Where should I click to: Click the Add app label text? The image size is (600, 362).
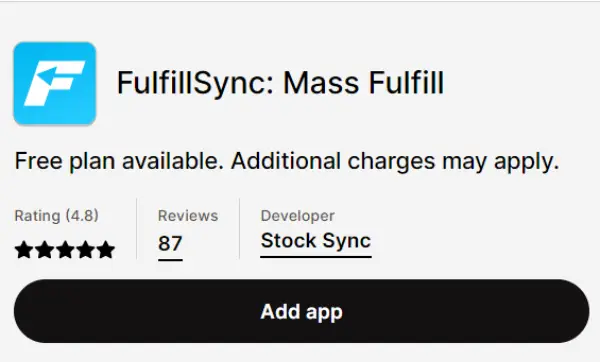pos(302,312)
